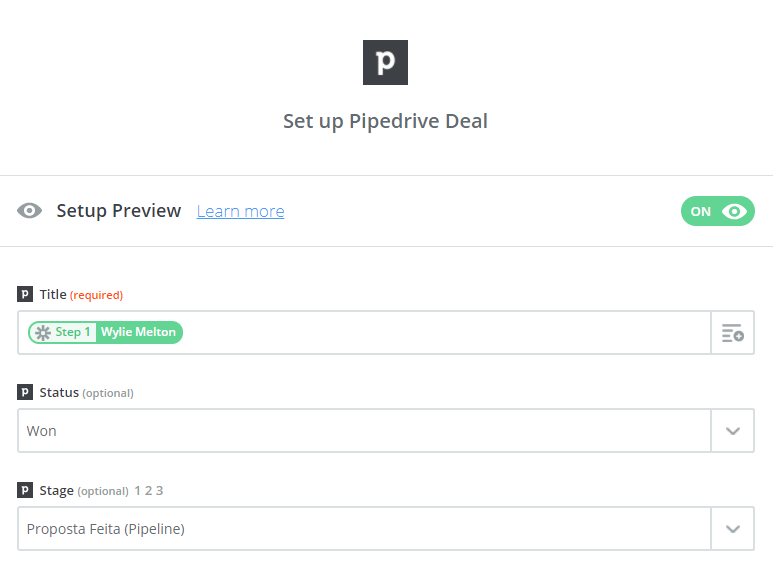The image size is (773, 567).
Task: Click the insert-field icon in the Title row
Action: [x=732, y=333]
